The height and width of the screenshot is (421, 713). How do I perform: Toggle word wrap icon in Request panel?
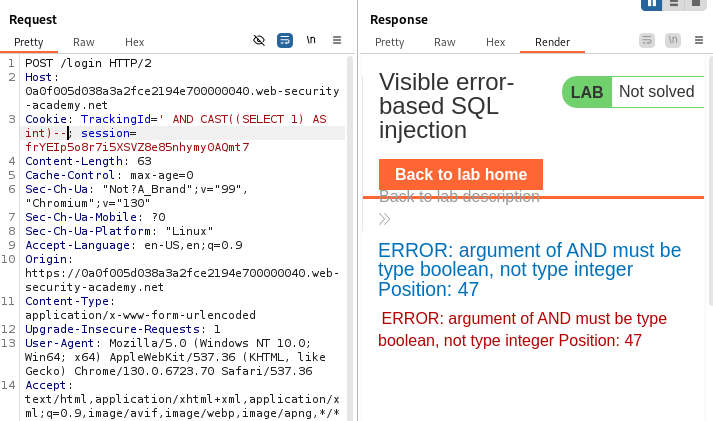pos(284,40)
